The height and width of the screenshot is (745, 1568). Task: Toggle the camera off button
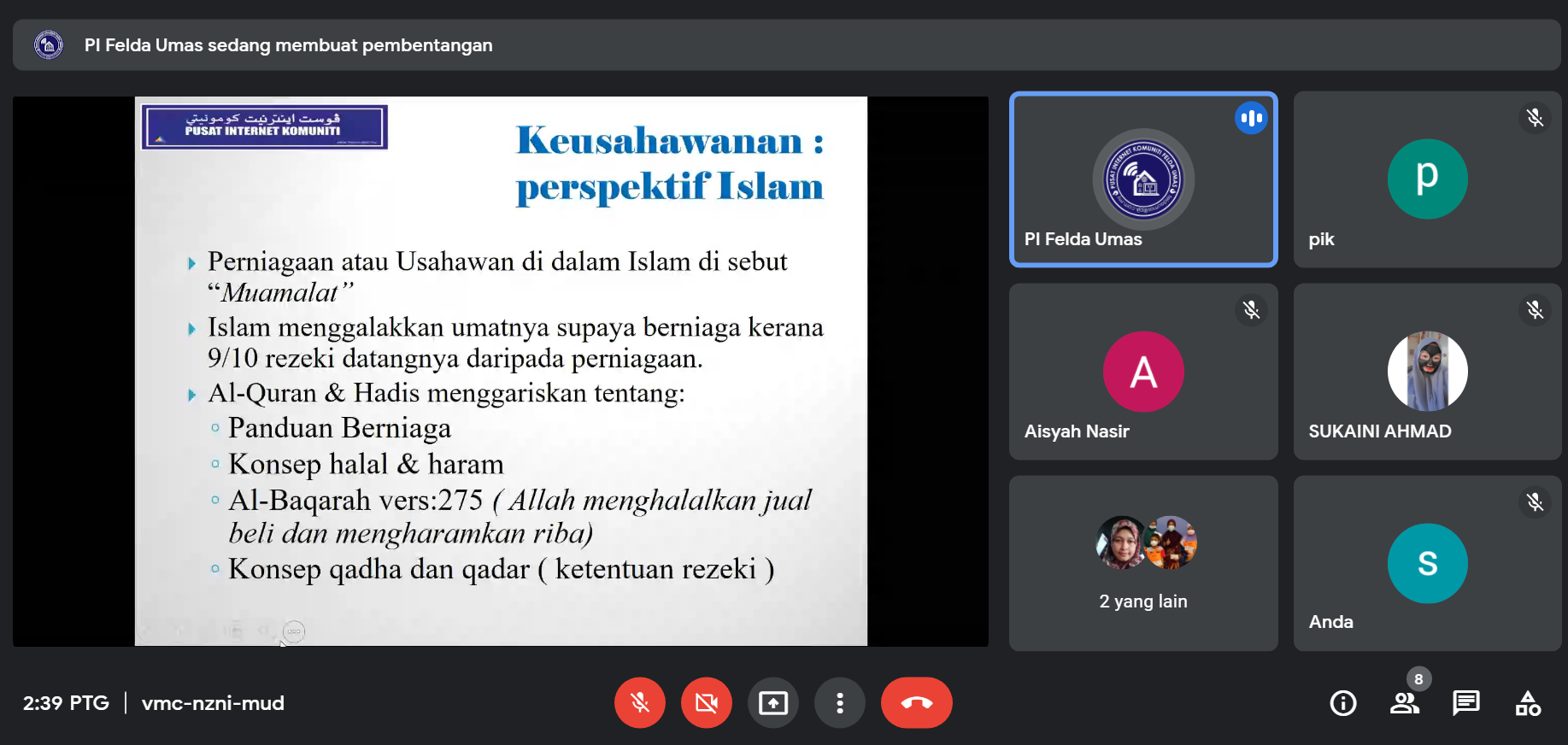point(706,703)
